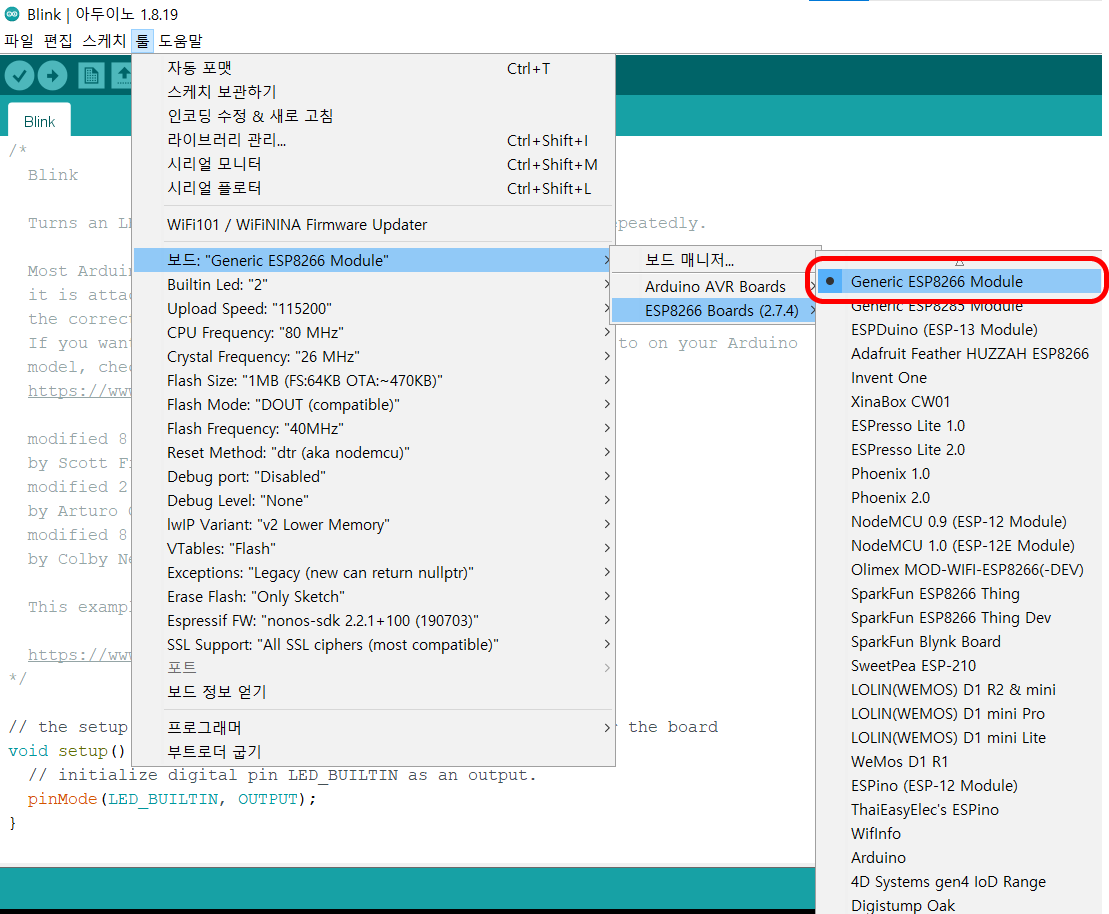Image resolution: width=1109 pixels, height=914 pixels.
Task: Open Debug port "Disabled" submenu
Action: [373, 477]
